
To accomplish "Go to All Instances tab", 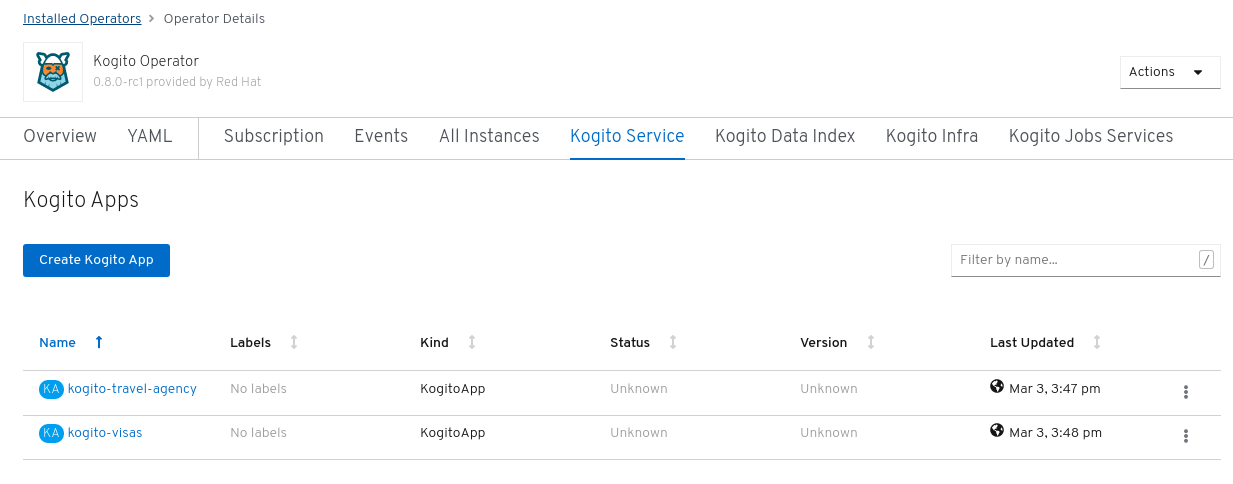I will 489,136.
